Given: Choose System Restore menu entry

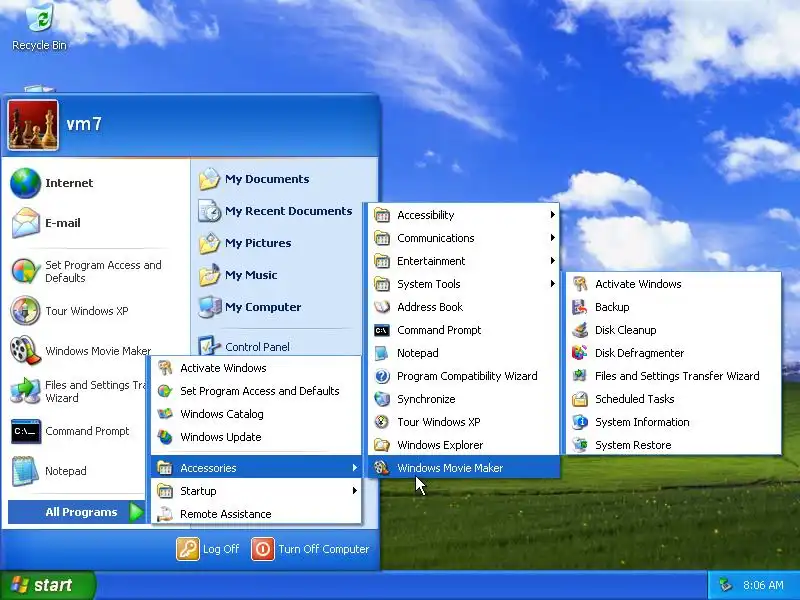Looking at the screenshot, I should pyautogui.click(x=673, y=445).
